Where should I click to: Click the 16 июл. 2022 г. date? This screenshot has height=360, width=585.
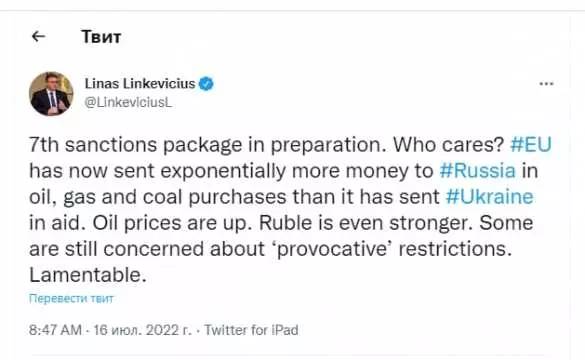tap(142, 330)
